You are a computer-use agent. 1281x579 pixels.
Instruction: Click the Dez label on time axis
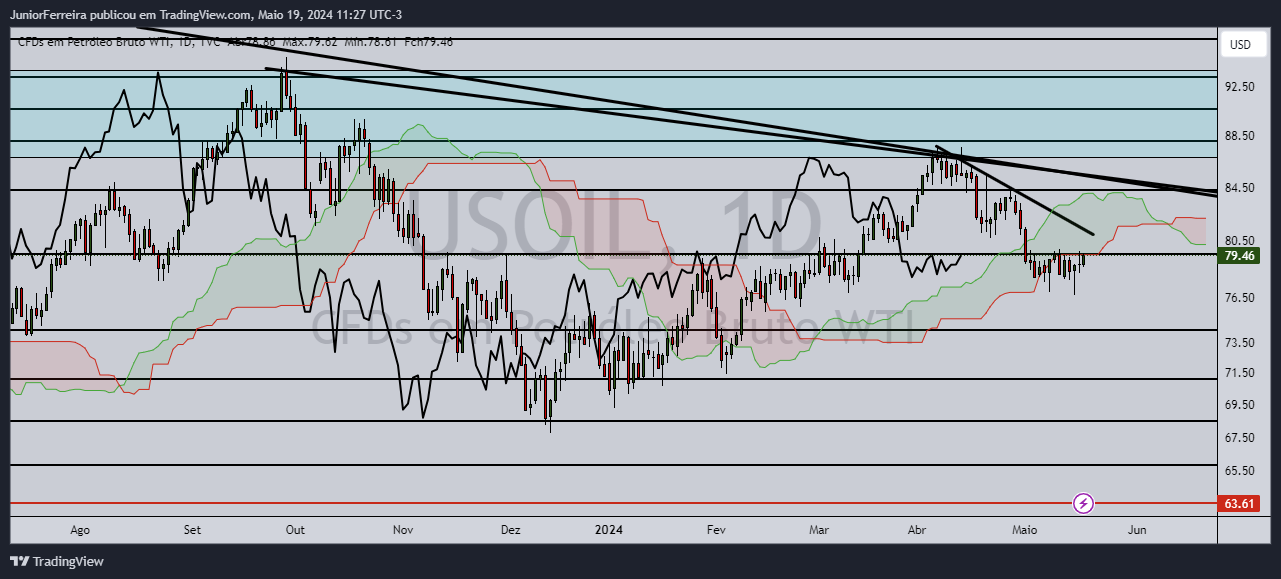click(511, 530)
